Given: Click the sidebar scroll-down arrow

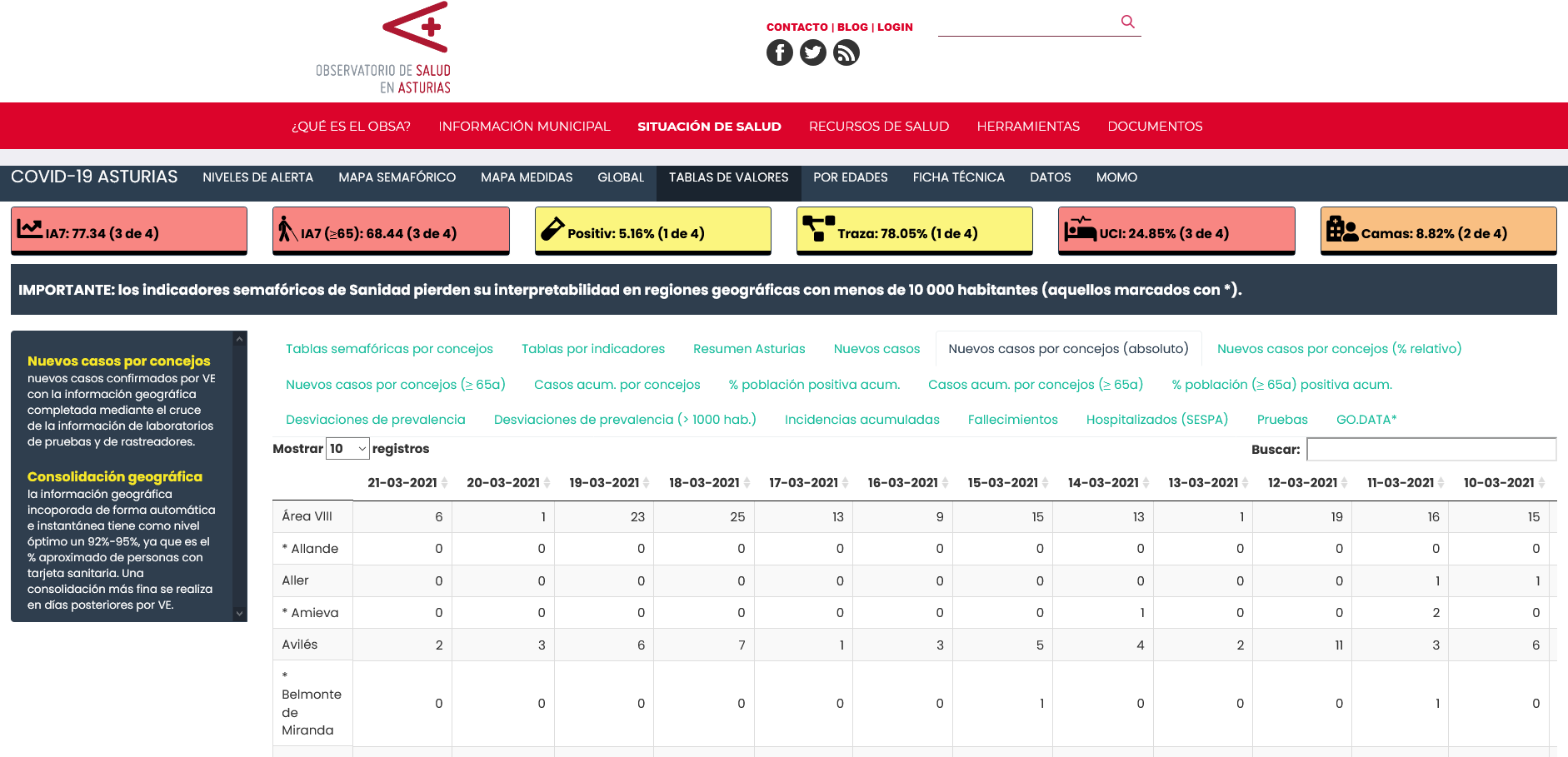Looking at the screenshot, I should tap(240, 614).
